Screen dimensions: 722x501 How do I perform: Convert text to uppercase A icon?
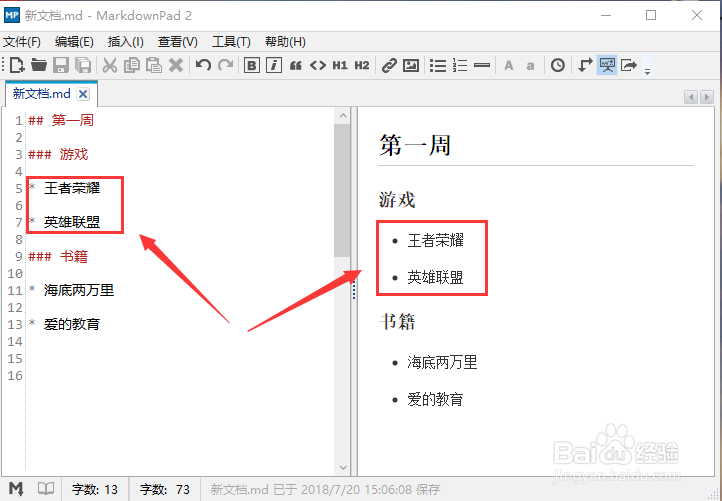(509, 65)
